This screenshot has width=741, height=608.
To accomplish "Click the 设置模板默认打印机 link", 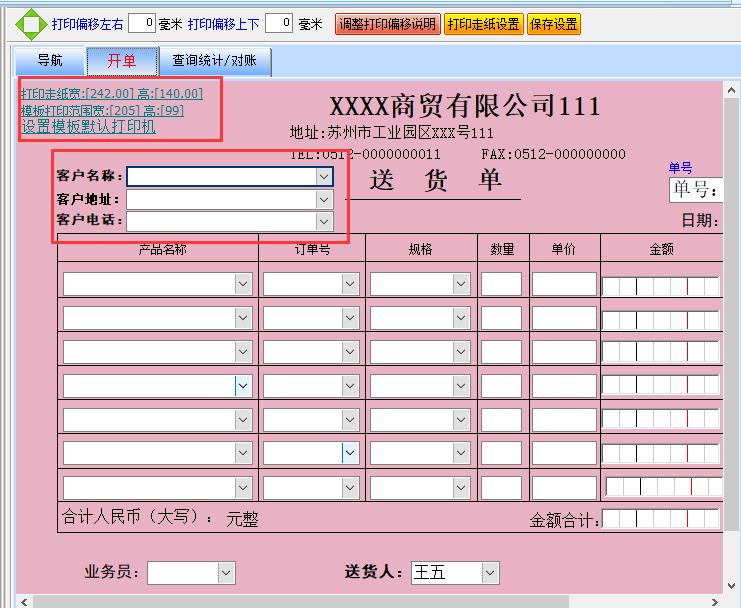I will pos(89,127).
